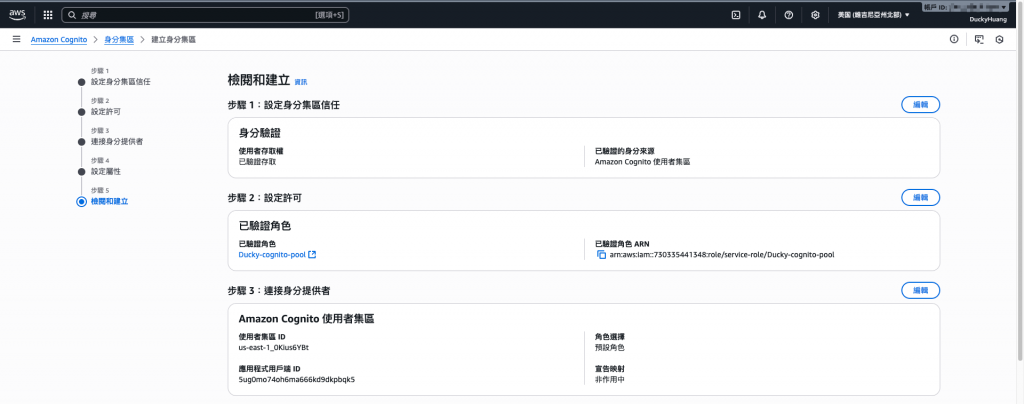Viewport: 1024px width, 404px height.
Task: Launch CloudShell terminal icon
Action: click(x=735, y=15)
